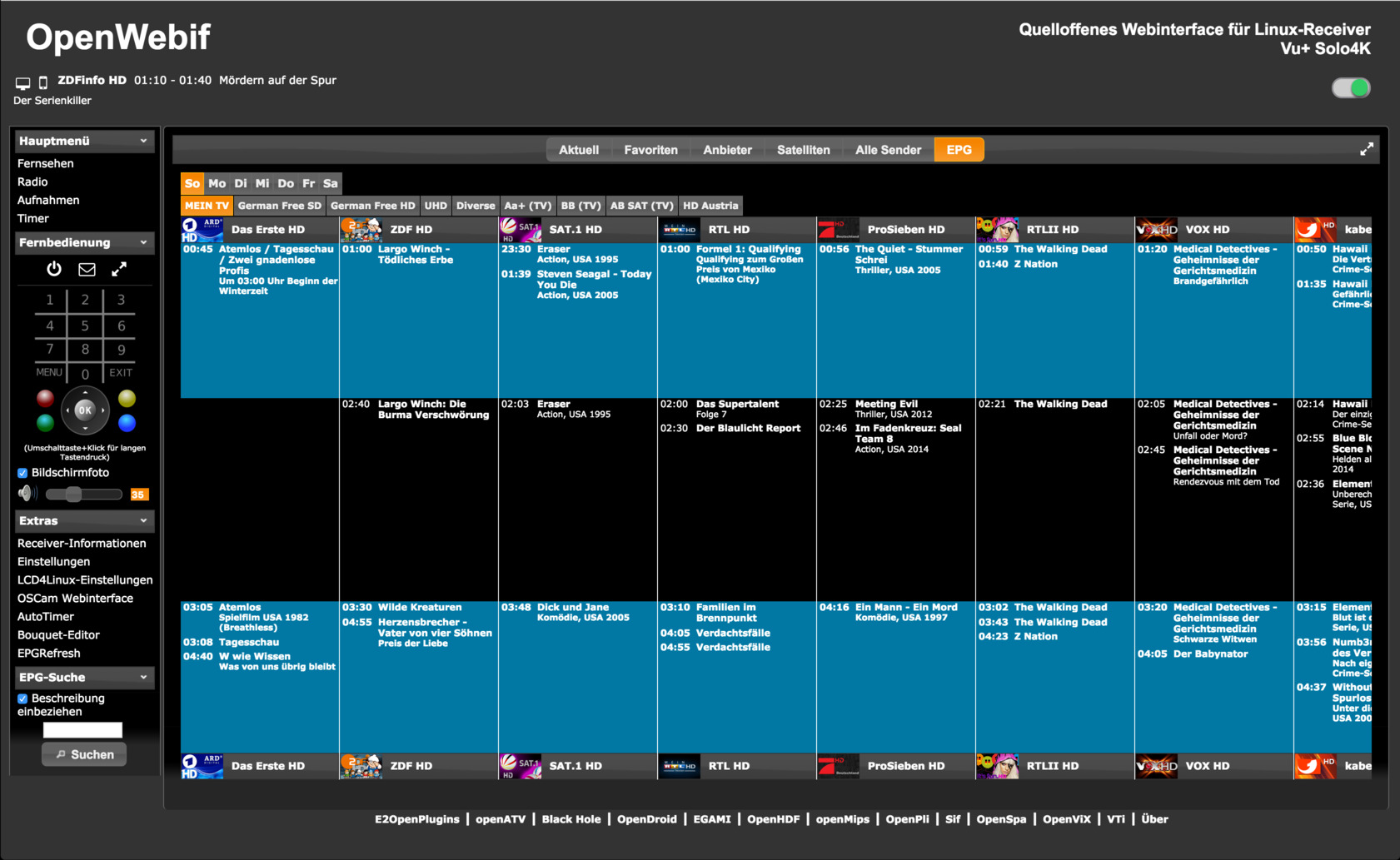Click the speaker mute icon
Viewport: 1400px width, 860px height.
[x=27, y=494]
